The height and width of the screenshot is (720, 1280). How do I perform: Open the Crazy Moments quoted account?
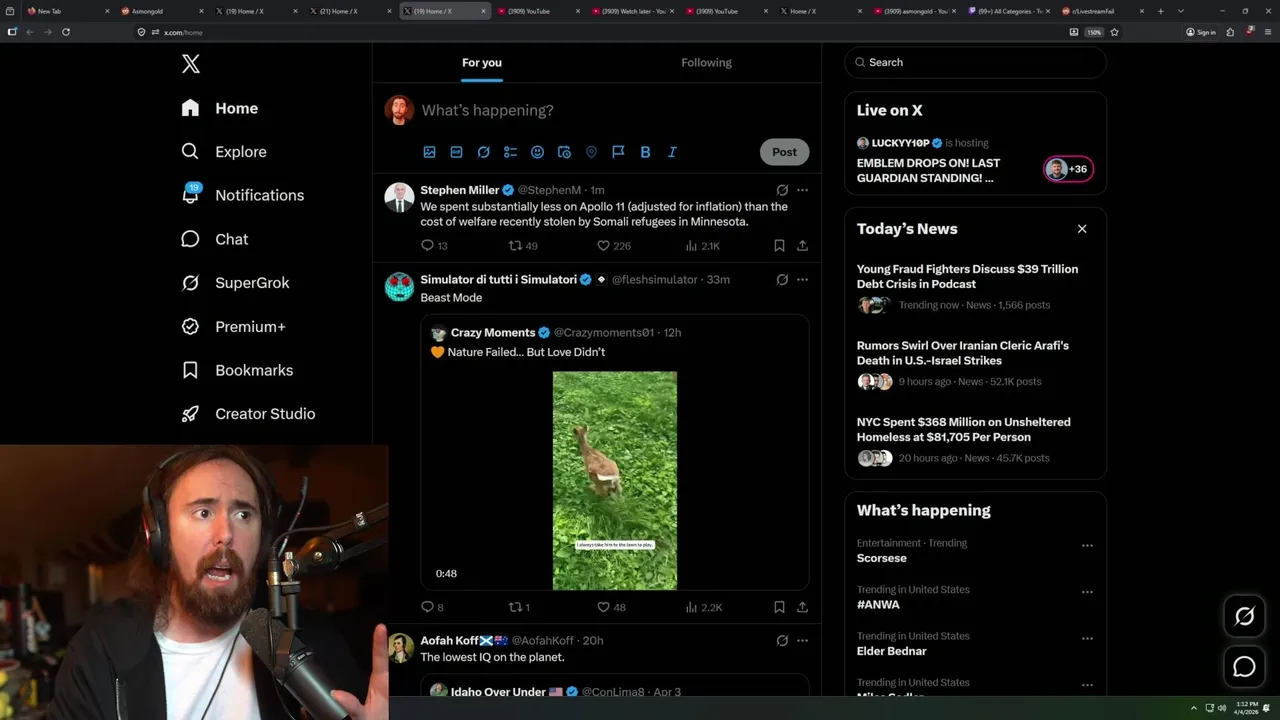[493, 332]
